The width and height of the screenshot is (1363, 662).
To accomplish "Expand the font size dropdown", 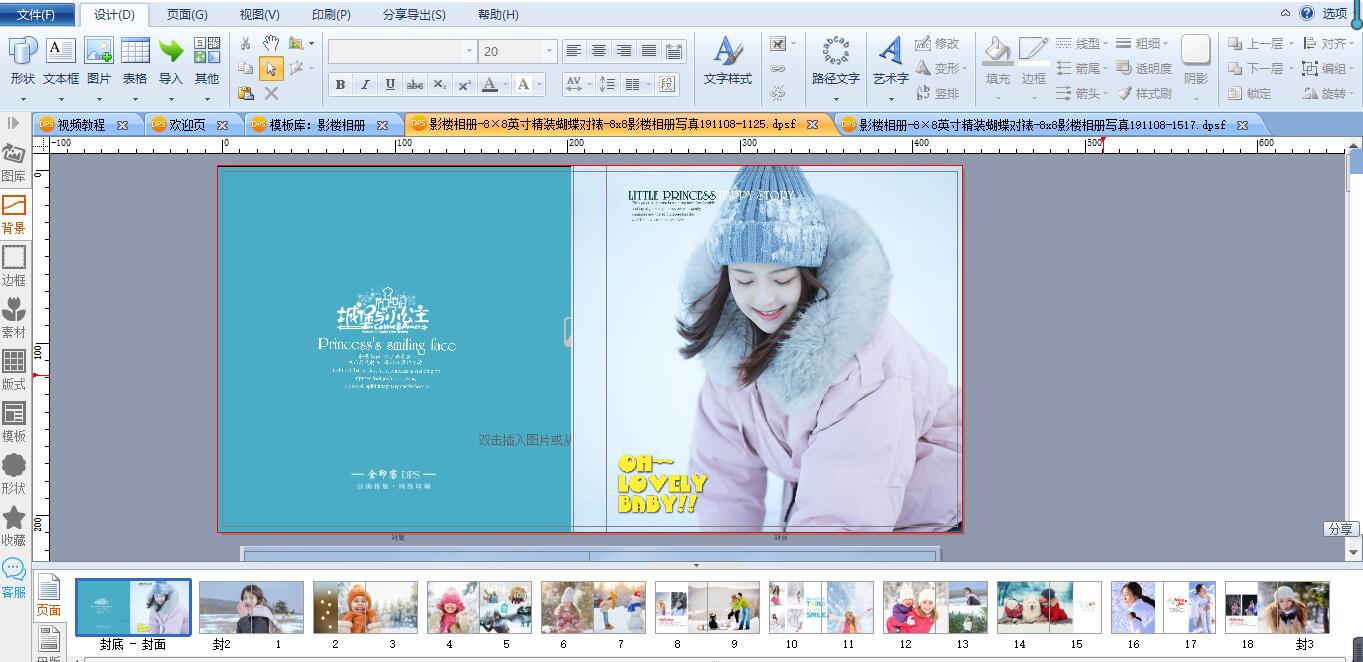I will coord(549,51).
